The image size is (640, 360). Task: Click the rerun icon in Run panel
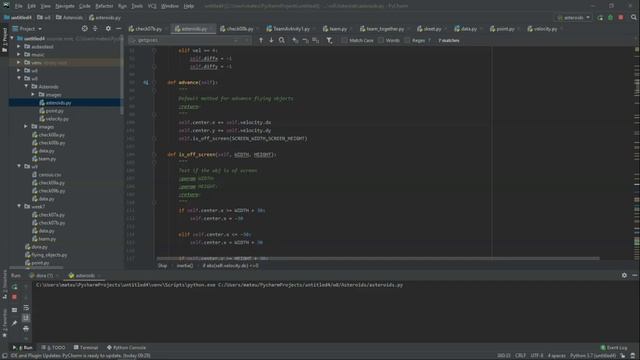(14, 287)
